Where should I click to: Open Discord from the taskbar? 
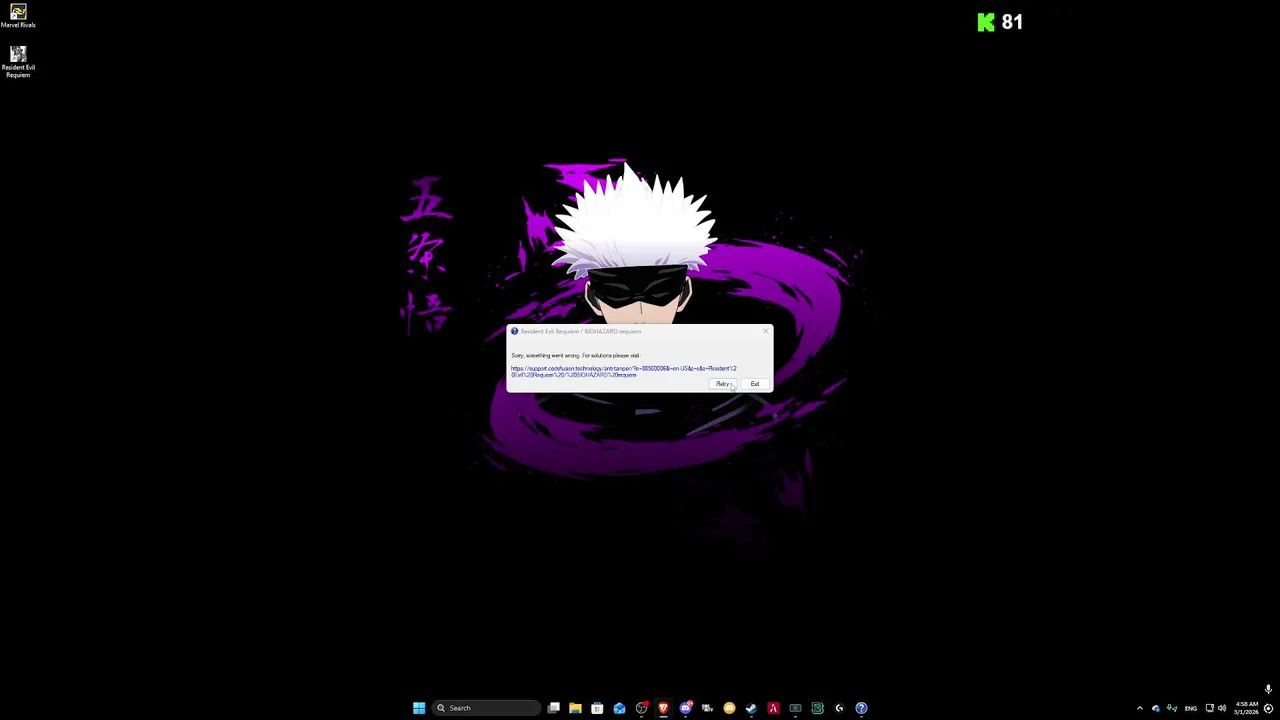[x=685, y=708]
